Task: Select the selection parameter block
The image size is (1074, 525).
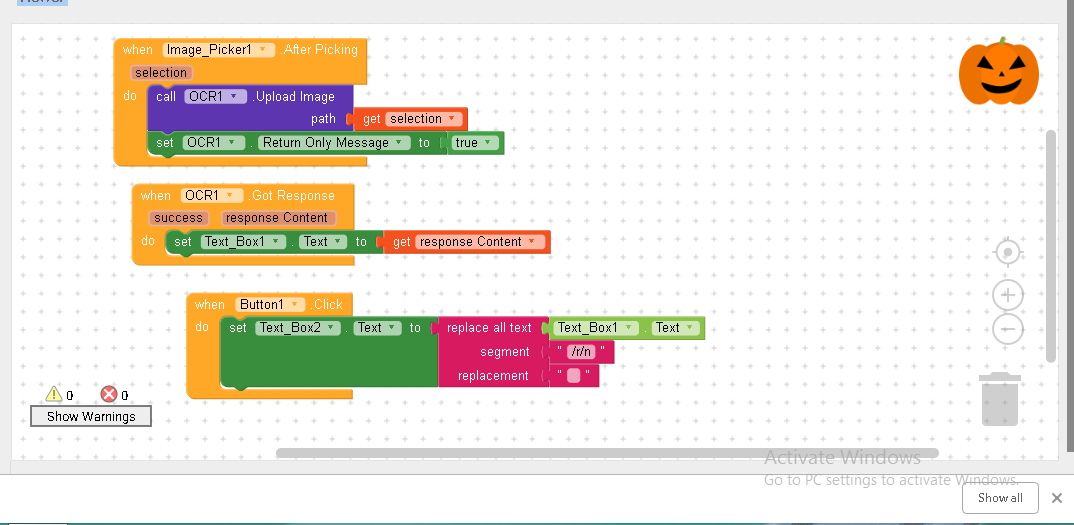Action: pos(161,73)
